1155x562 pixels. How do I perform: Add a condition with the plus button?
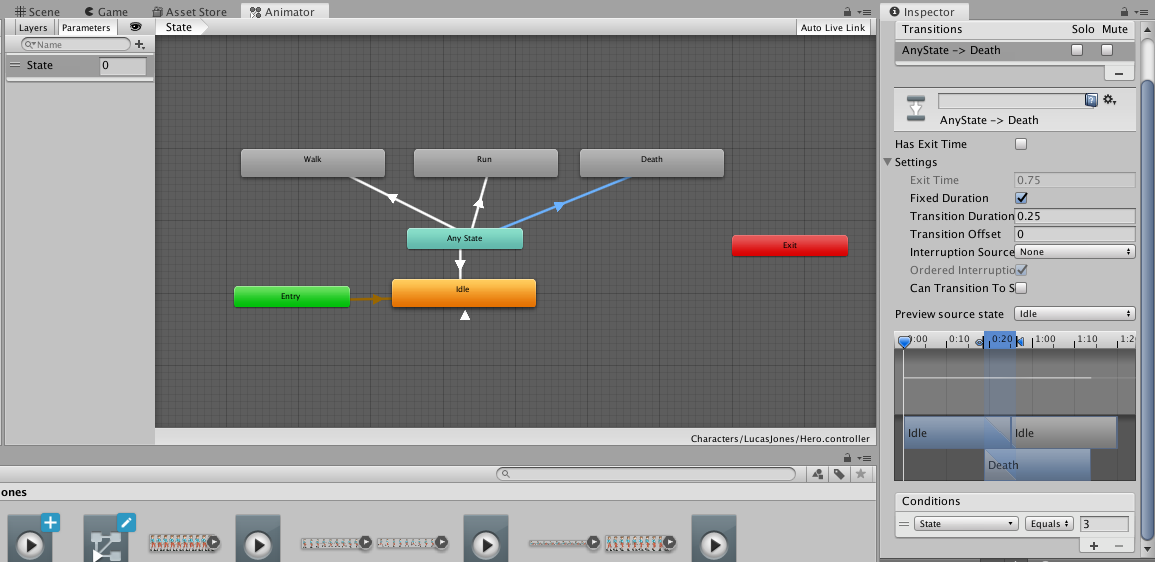[x=1094, y=546]
